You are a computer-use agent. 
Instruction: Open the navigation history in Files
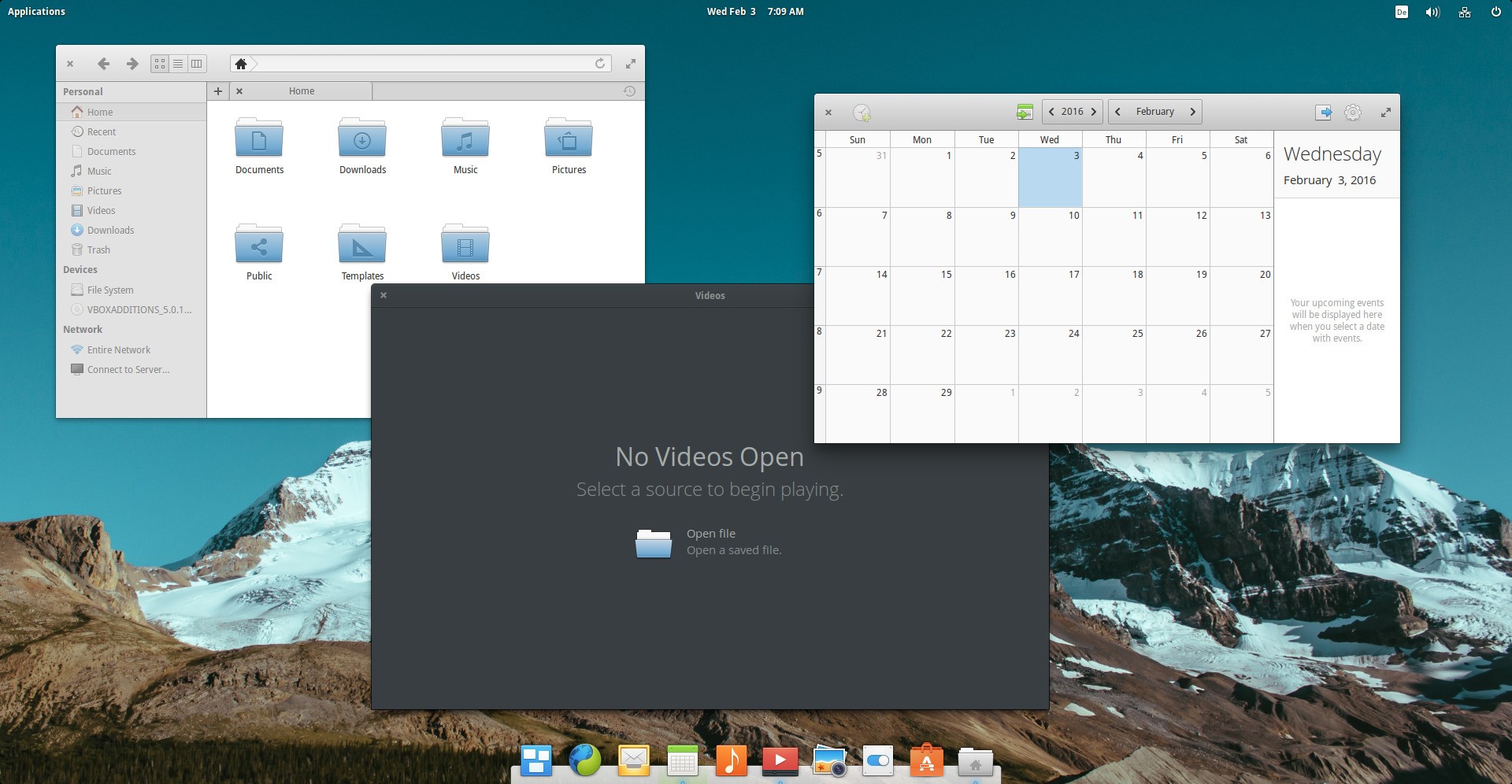(628, 91)
